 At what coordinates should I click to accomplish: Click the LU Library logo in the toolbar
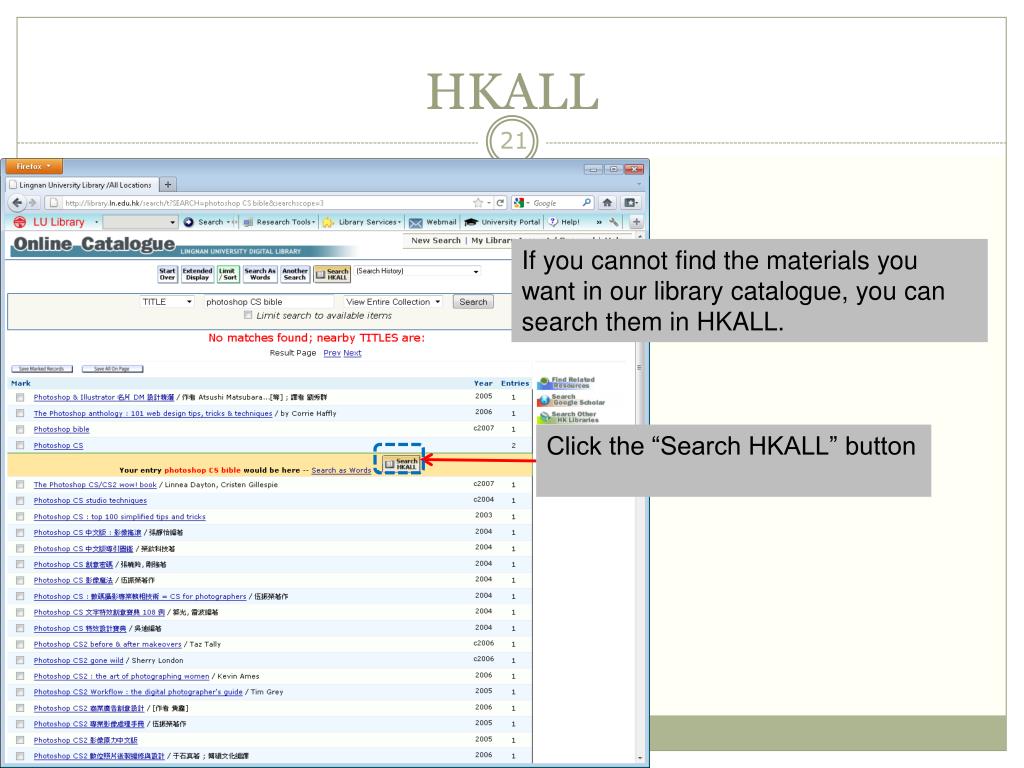coord(50,222)
